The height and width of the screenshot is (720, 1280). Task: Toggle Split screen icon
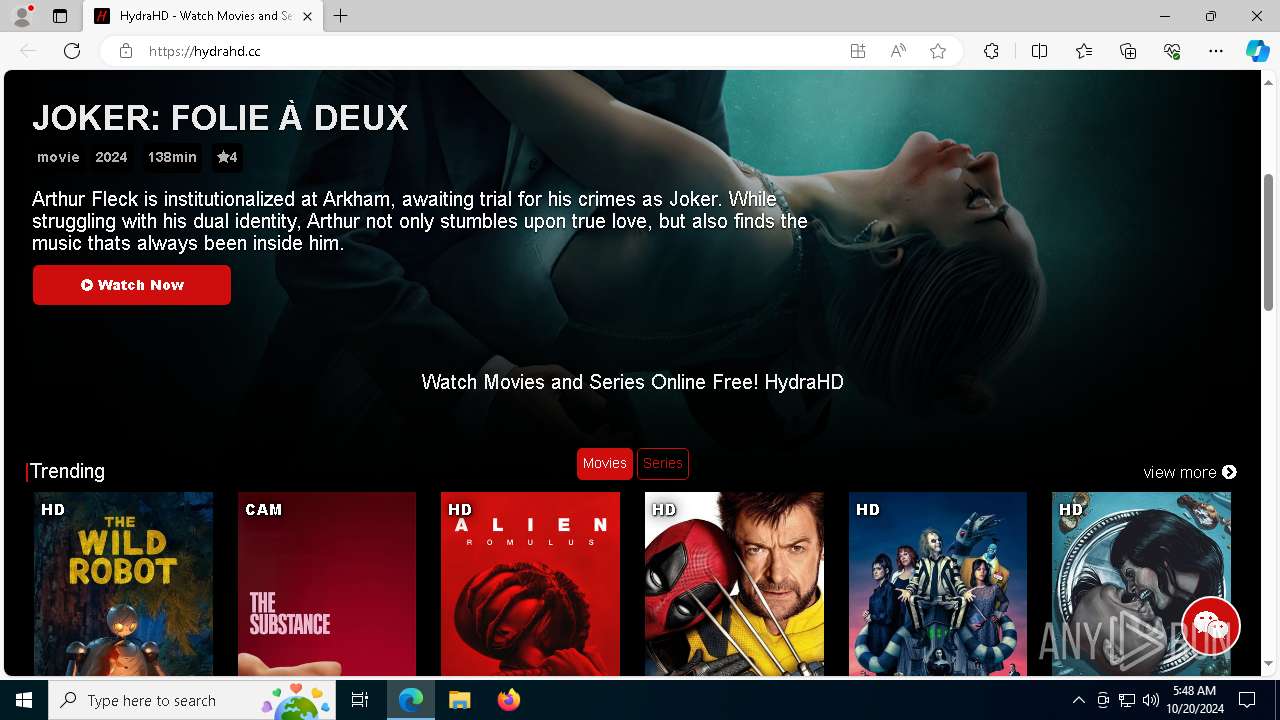coord(1039,51)
